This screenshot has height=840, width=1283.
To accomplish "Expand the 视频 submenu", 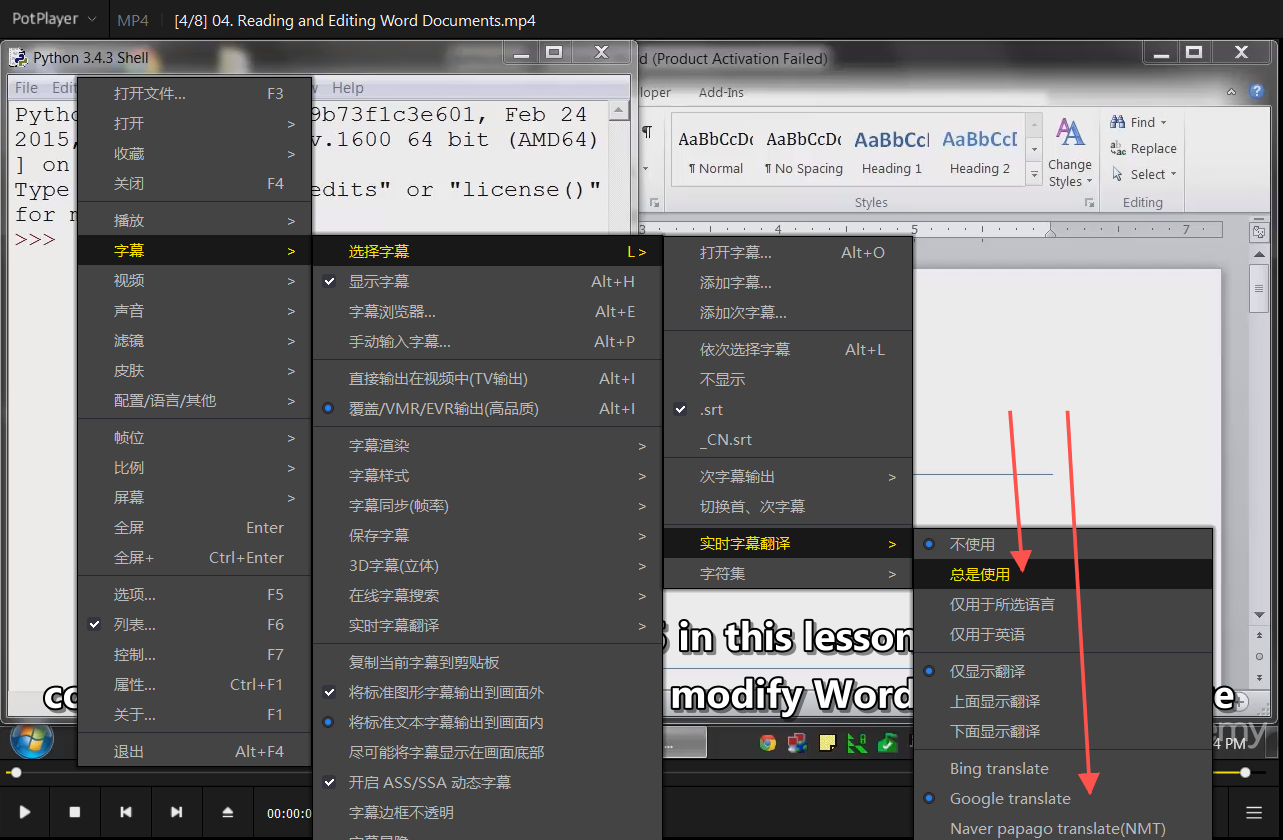I will (x=195, y=281).
